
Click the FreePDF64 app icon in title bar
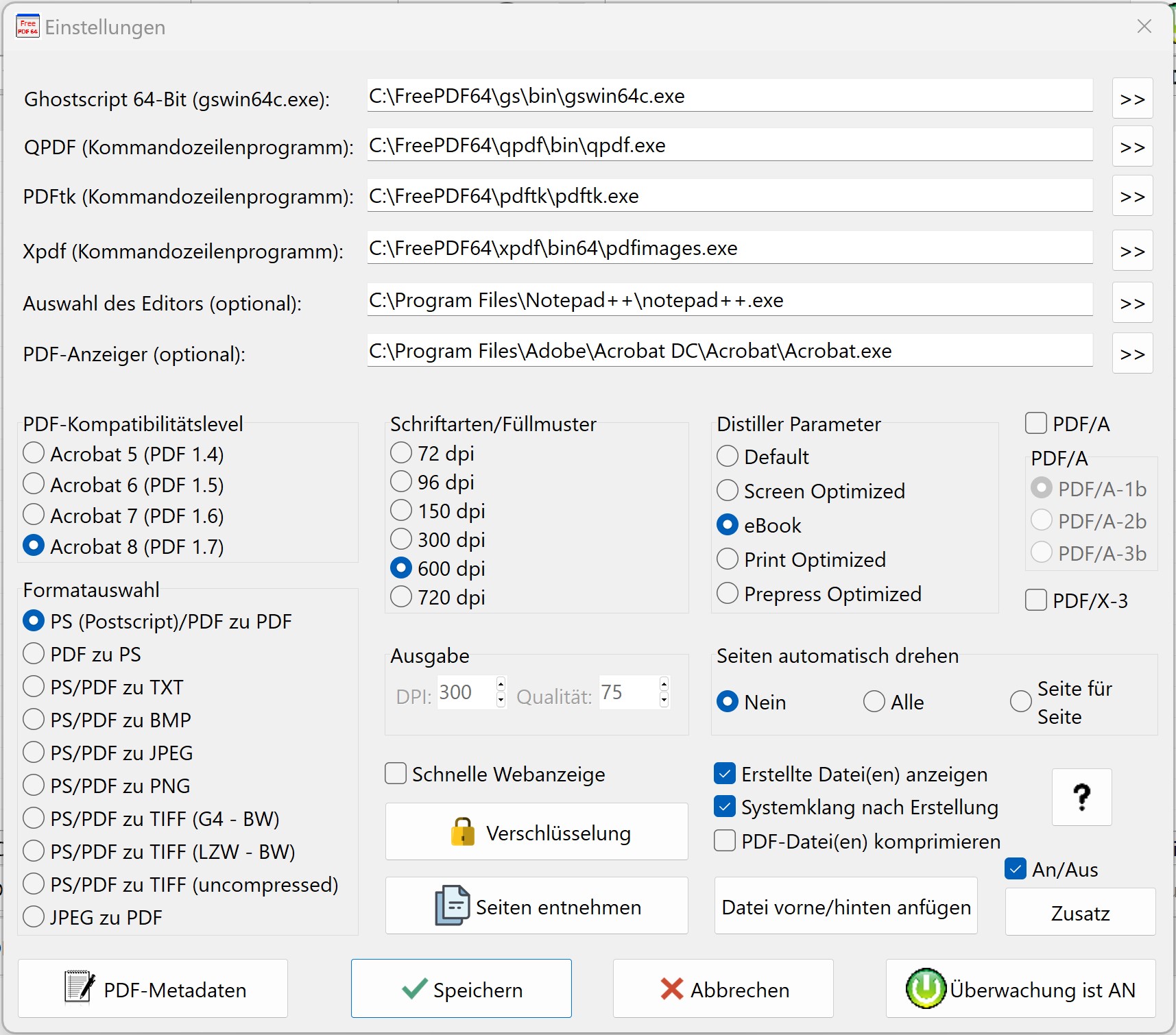coord(28,27)
